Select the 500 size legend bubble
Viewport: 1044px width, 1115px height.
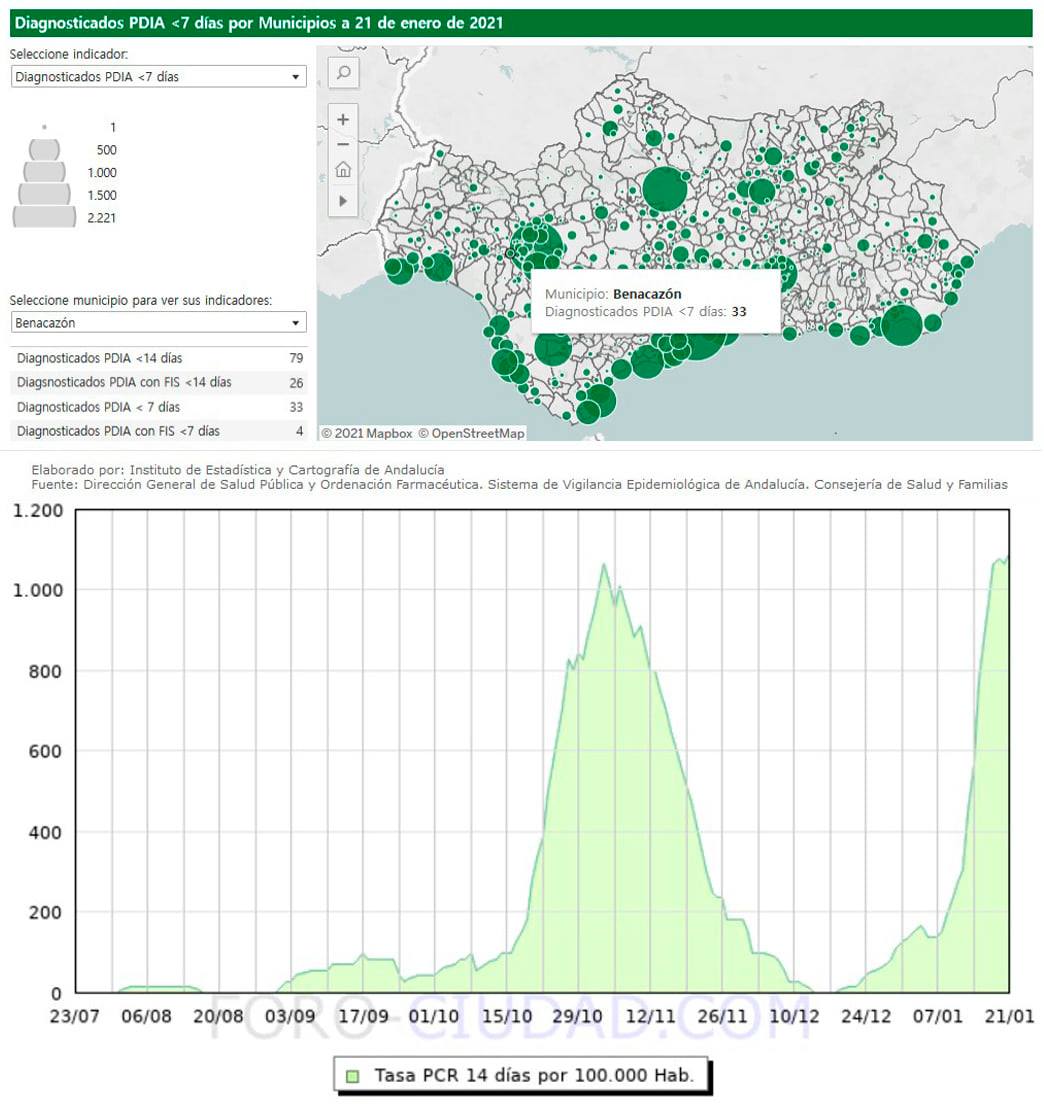pos(45,150)
